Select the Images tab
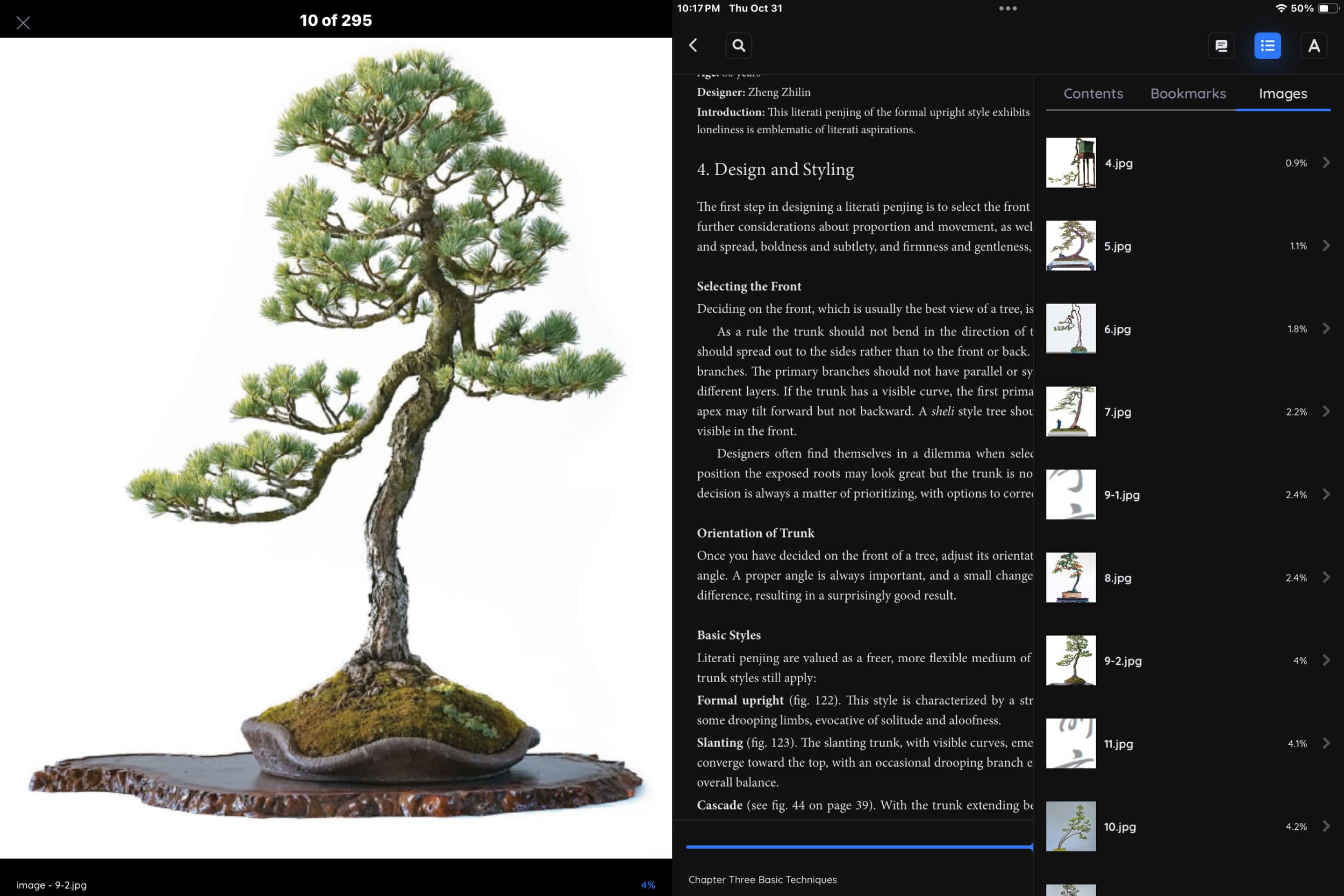Viewport: 1344px width, 896px height. [x=1282, y=94]
